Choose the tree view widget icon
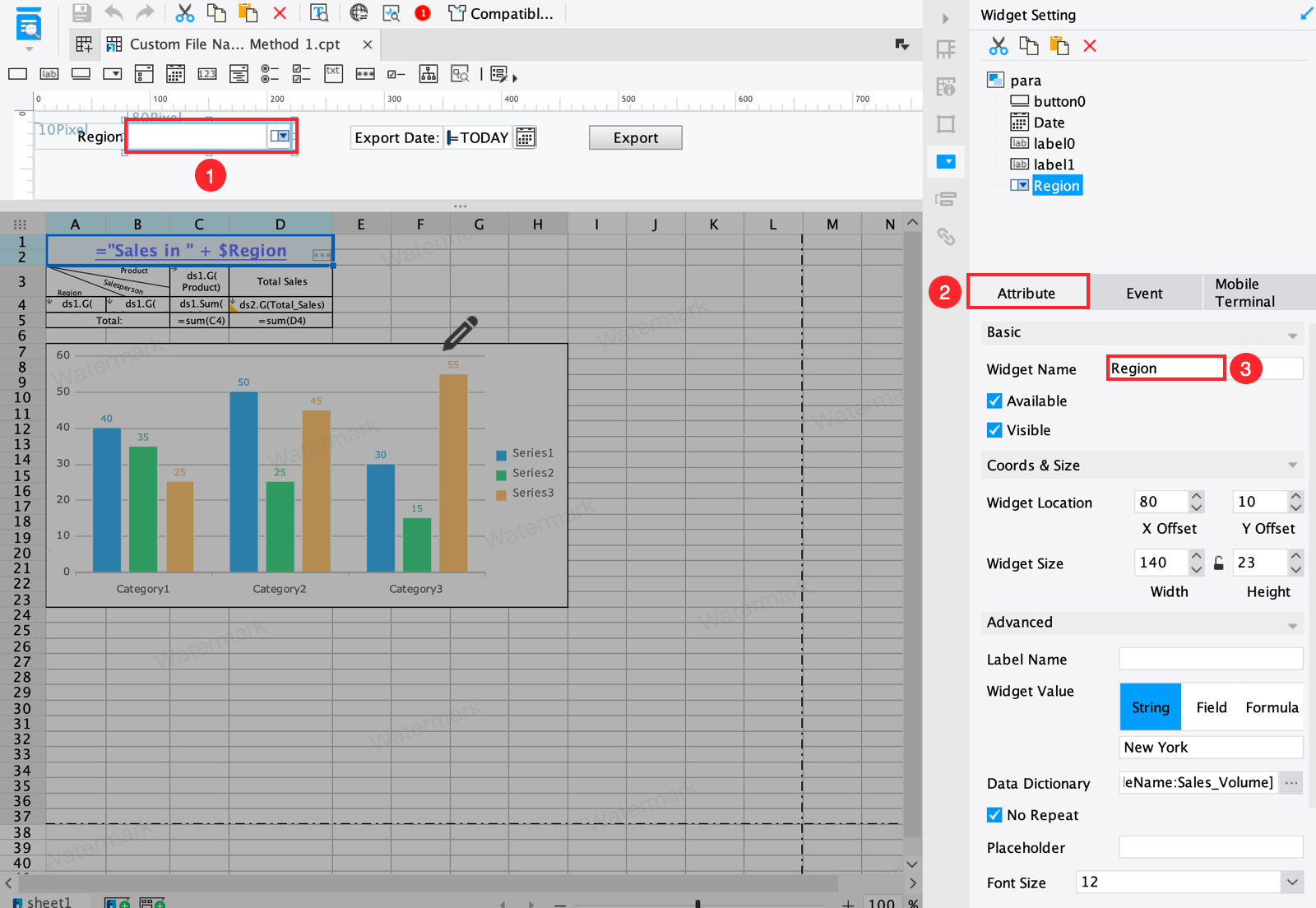The width and height of the screenshot is (1316, 908). click(x=429, y=75)
